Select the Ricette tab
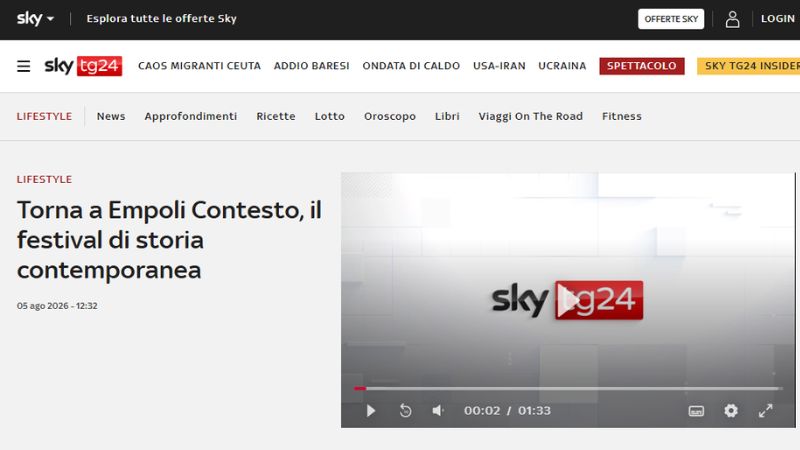The height and width of the screenshot is (450, 800). [276, 116]
